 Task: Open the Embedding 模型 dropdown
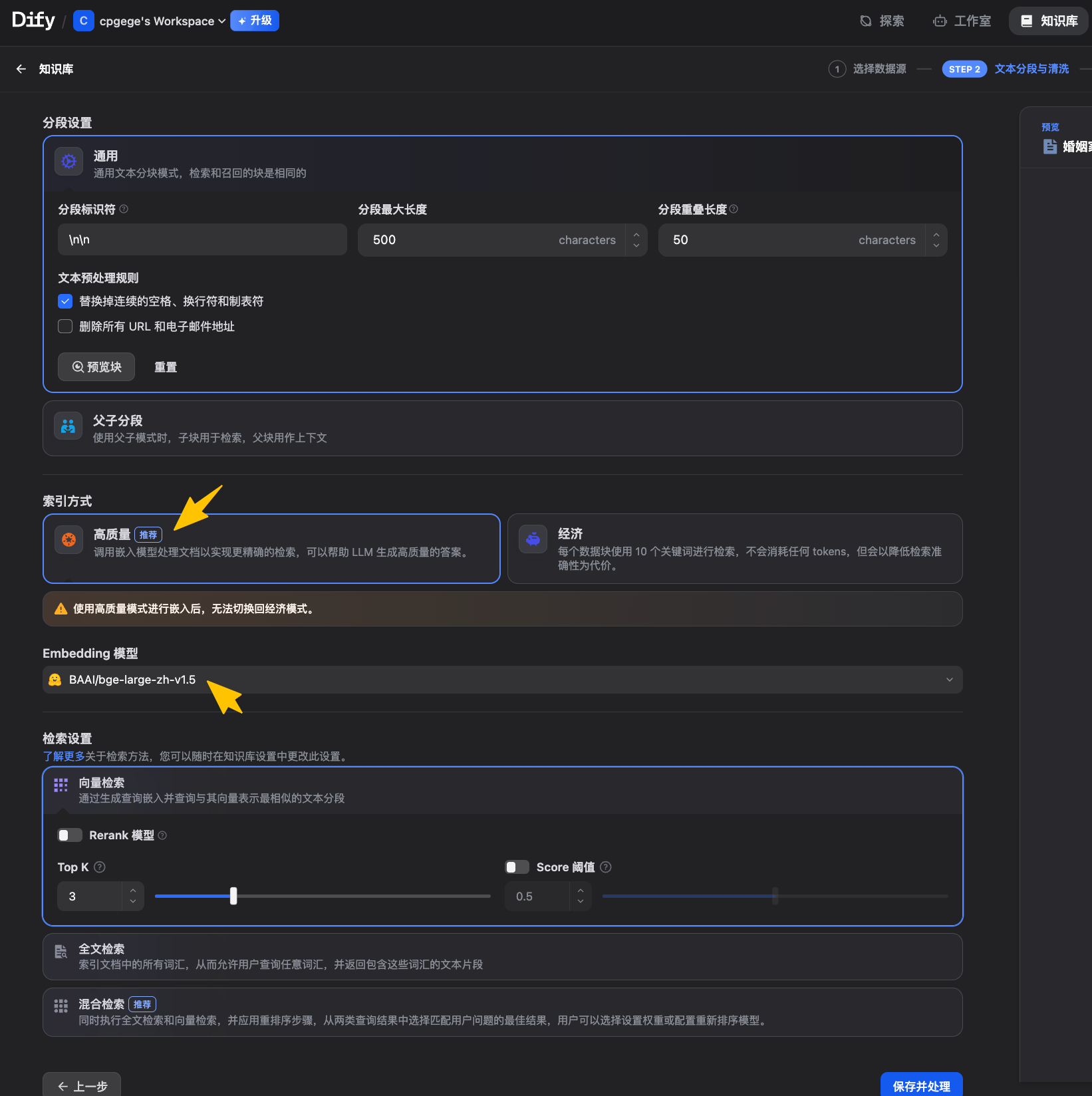click(502, 680)
